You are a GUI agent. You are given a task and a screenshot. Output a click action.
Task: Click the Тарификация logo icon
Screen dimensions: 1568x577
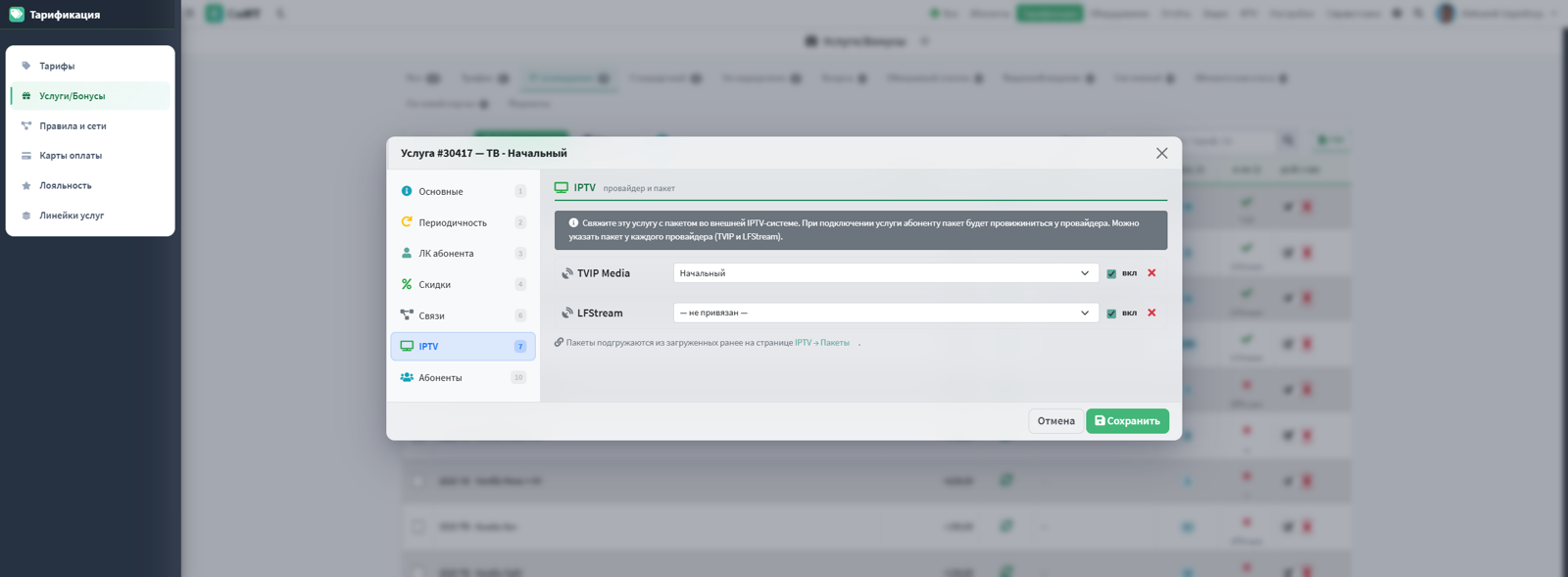(17, 14)
